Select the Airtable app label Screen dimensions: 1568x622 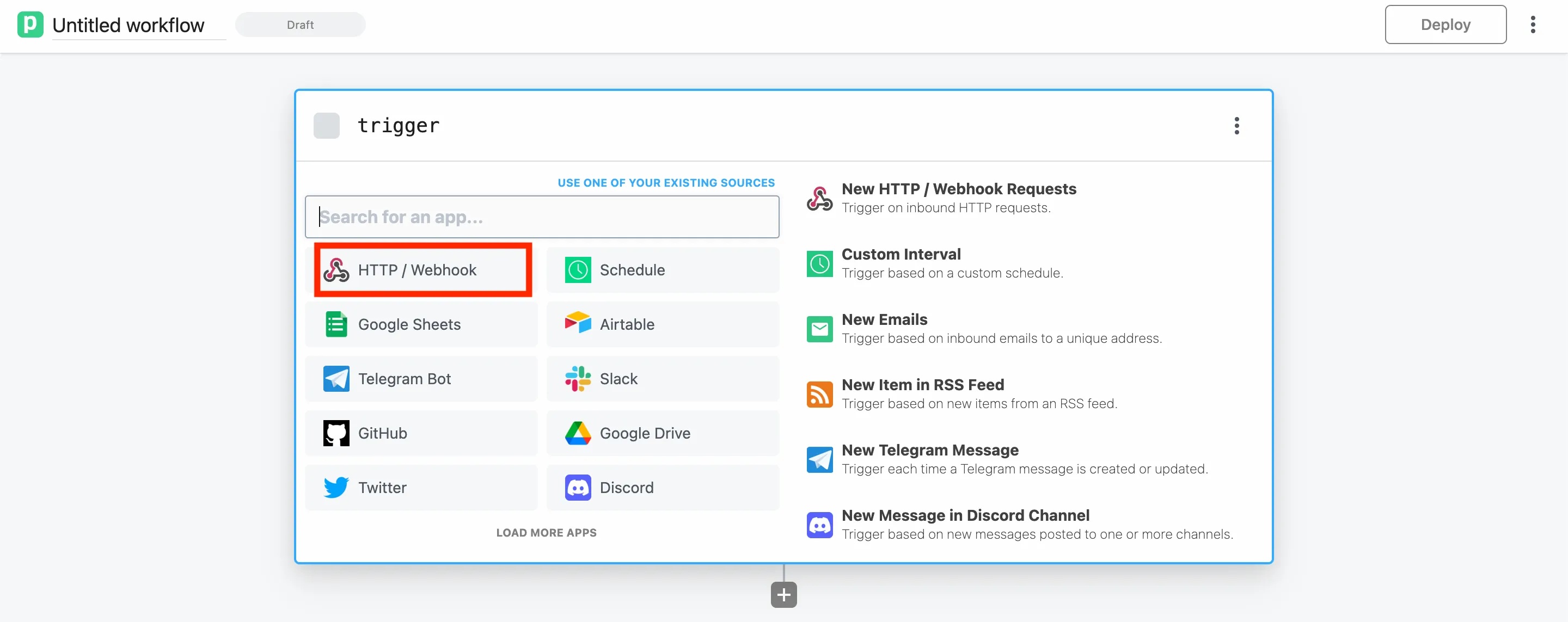[627, 324]
